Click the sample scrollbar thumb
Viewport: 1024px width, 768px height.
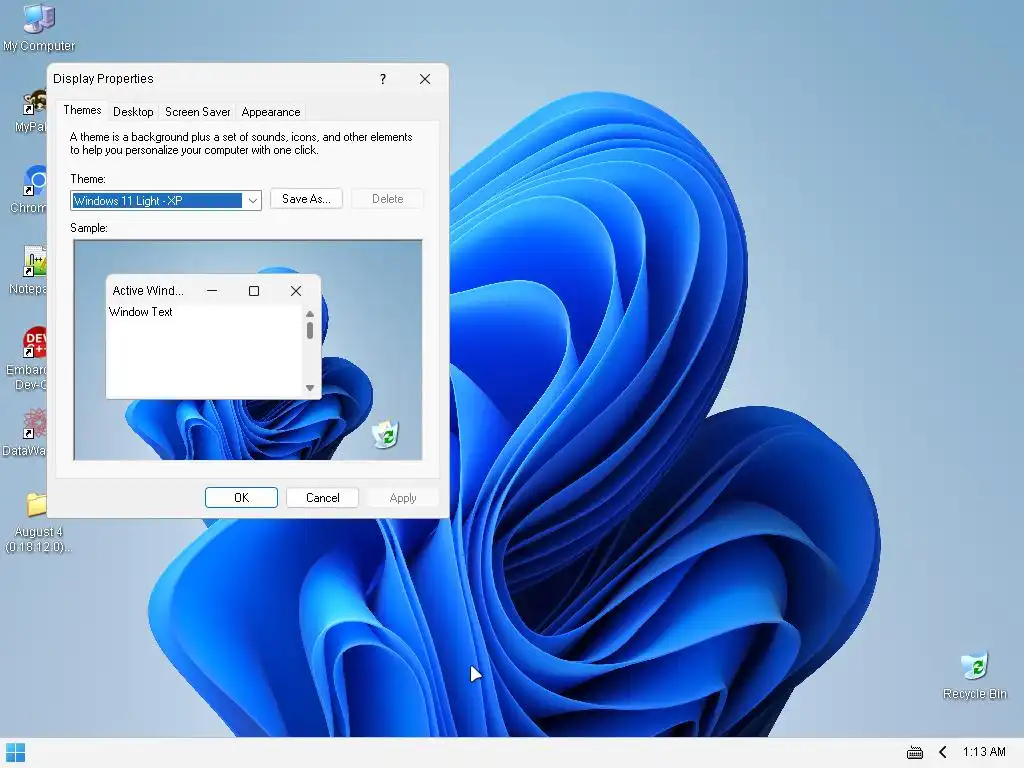[x=310, y=330]
